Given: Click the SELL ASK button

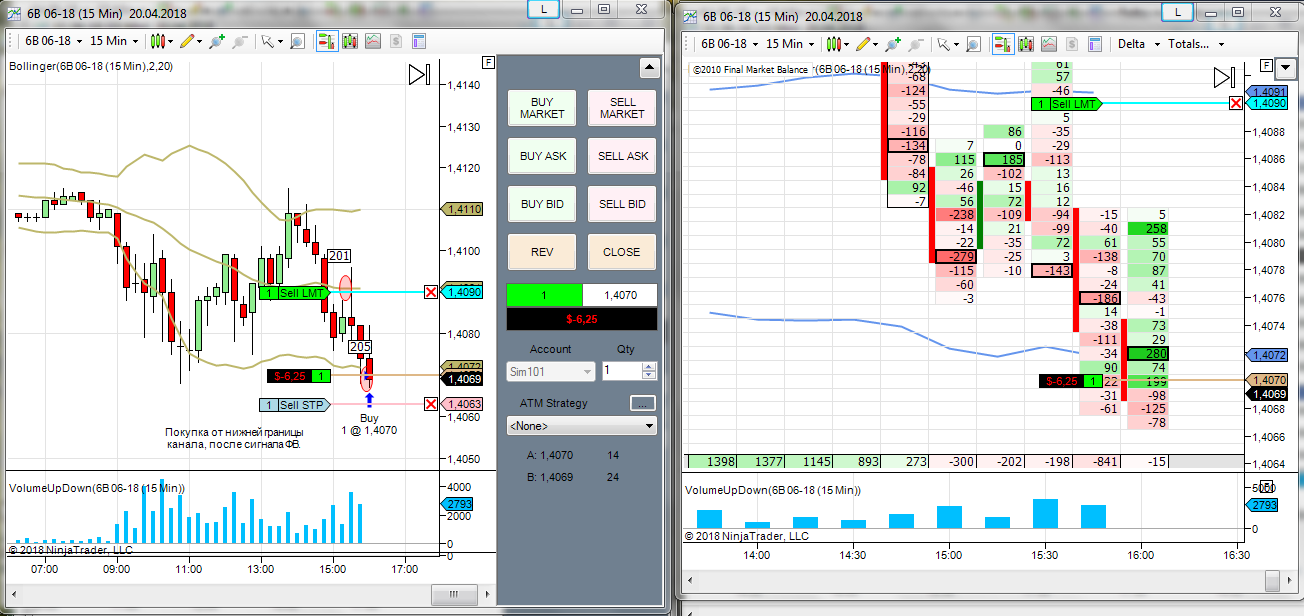Looking at the screenshot, I should pyautogui.click(x=622, y=156).
